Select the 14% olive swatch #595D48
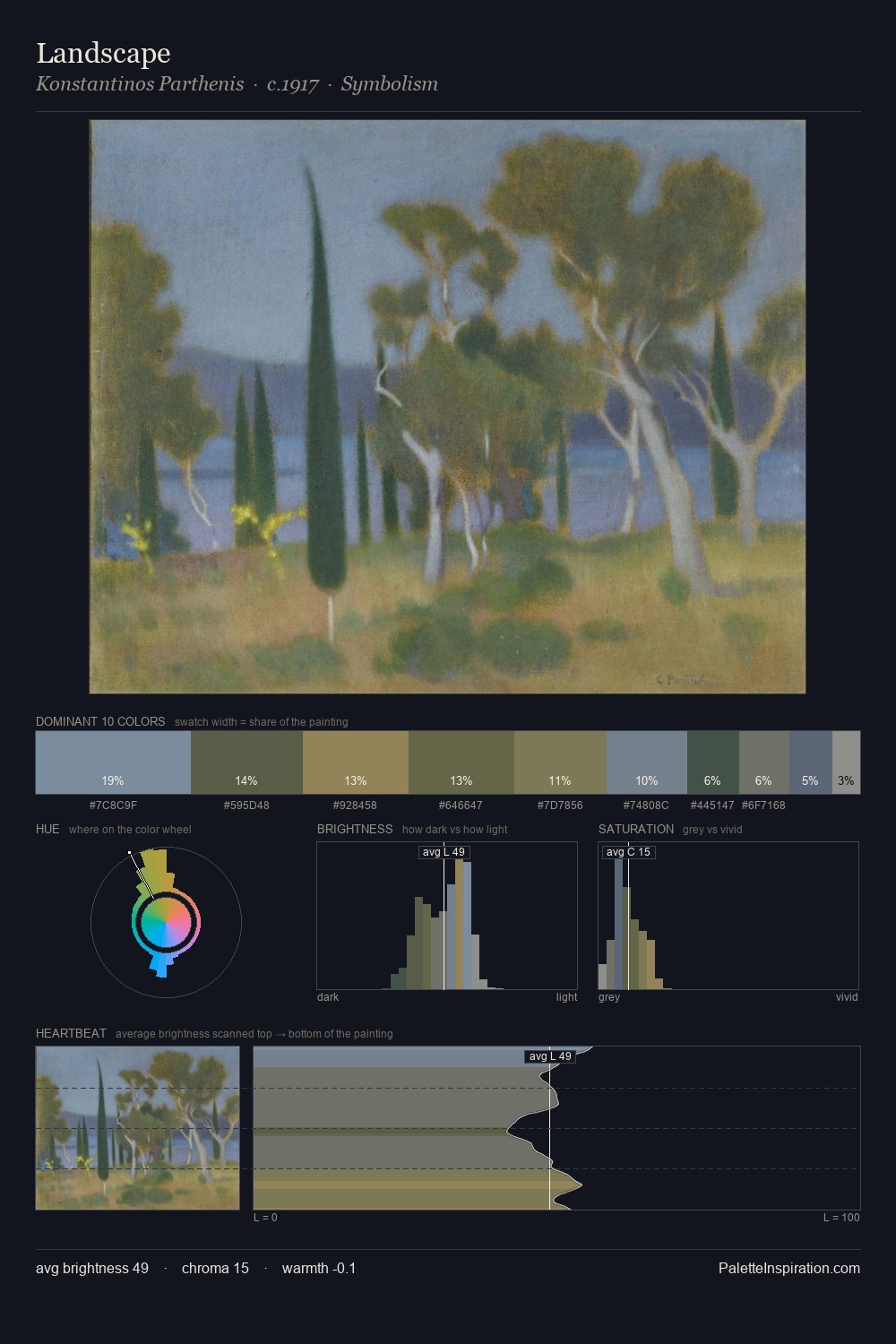 (246, 762)
